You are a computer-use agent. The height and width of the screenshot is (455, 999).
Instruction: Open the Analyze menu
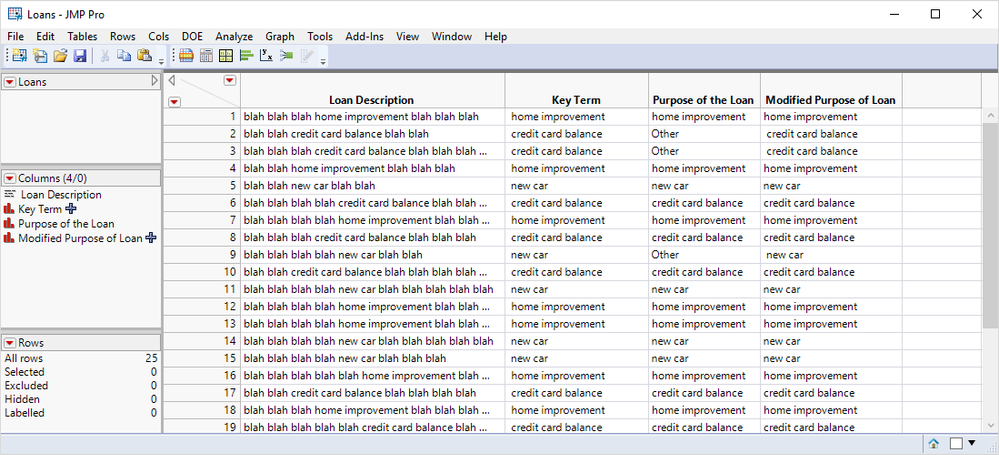coord(234,36)
